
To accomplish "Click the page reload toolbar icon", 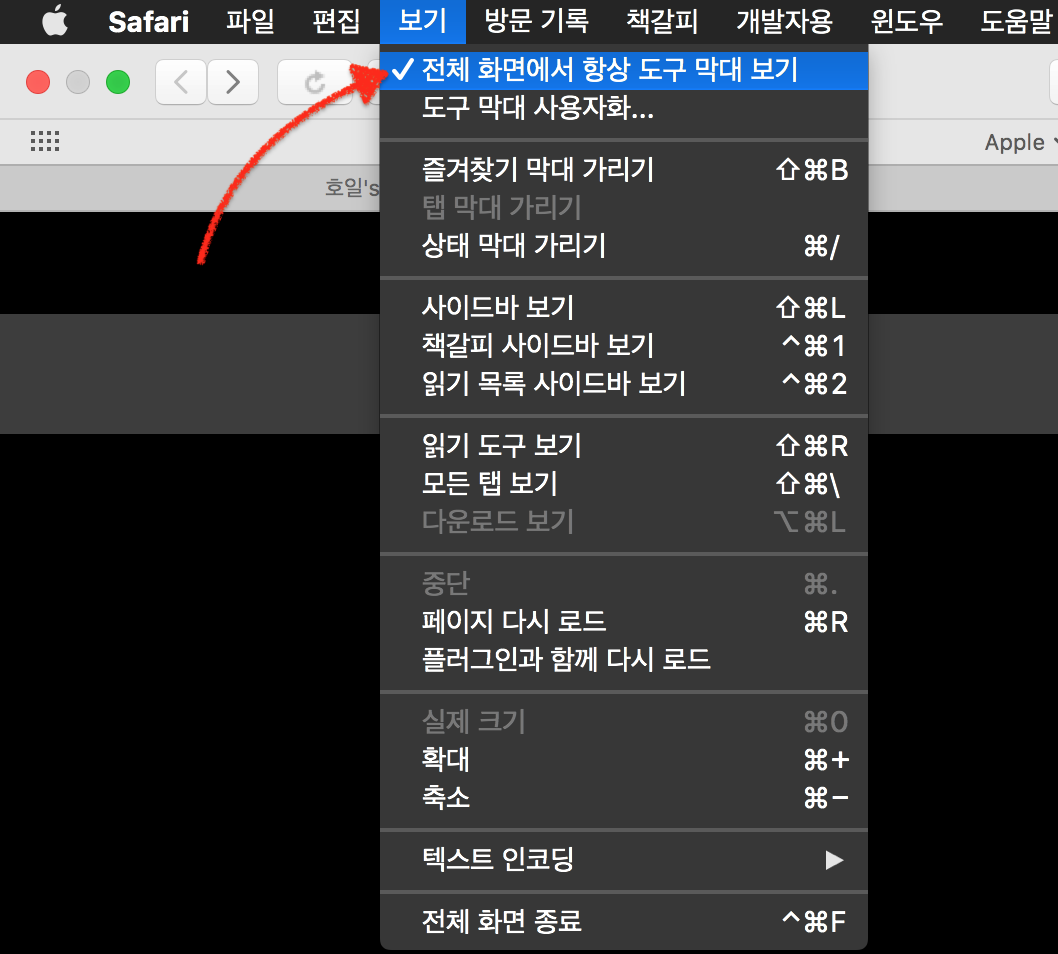I will 314,82.
